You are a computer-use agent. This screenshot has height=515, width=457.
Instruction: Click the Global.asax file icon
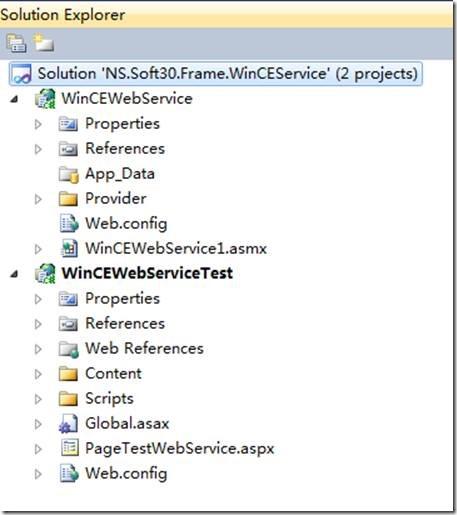coord(69,424)
